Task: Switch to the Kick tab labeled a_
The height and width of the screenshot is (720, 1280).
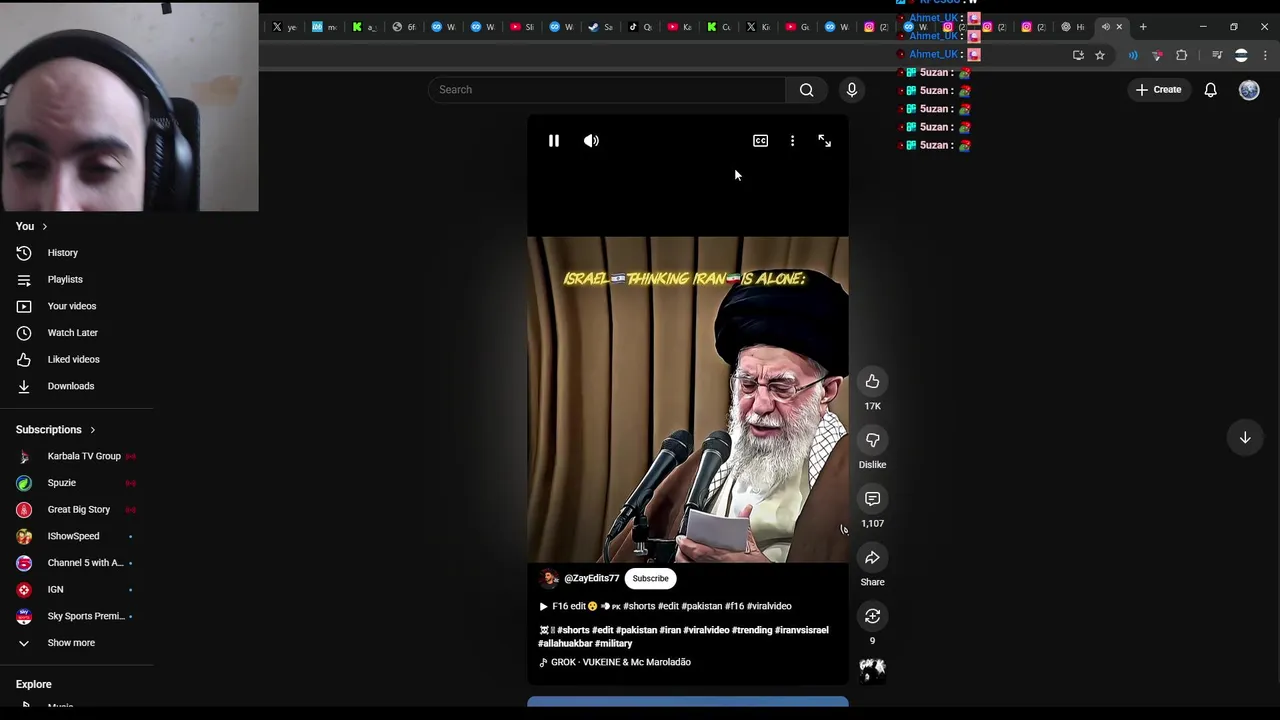Action: click(x=363, y=27)
